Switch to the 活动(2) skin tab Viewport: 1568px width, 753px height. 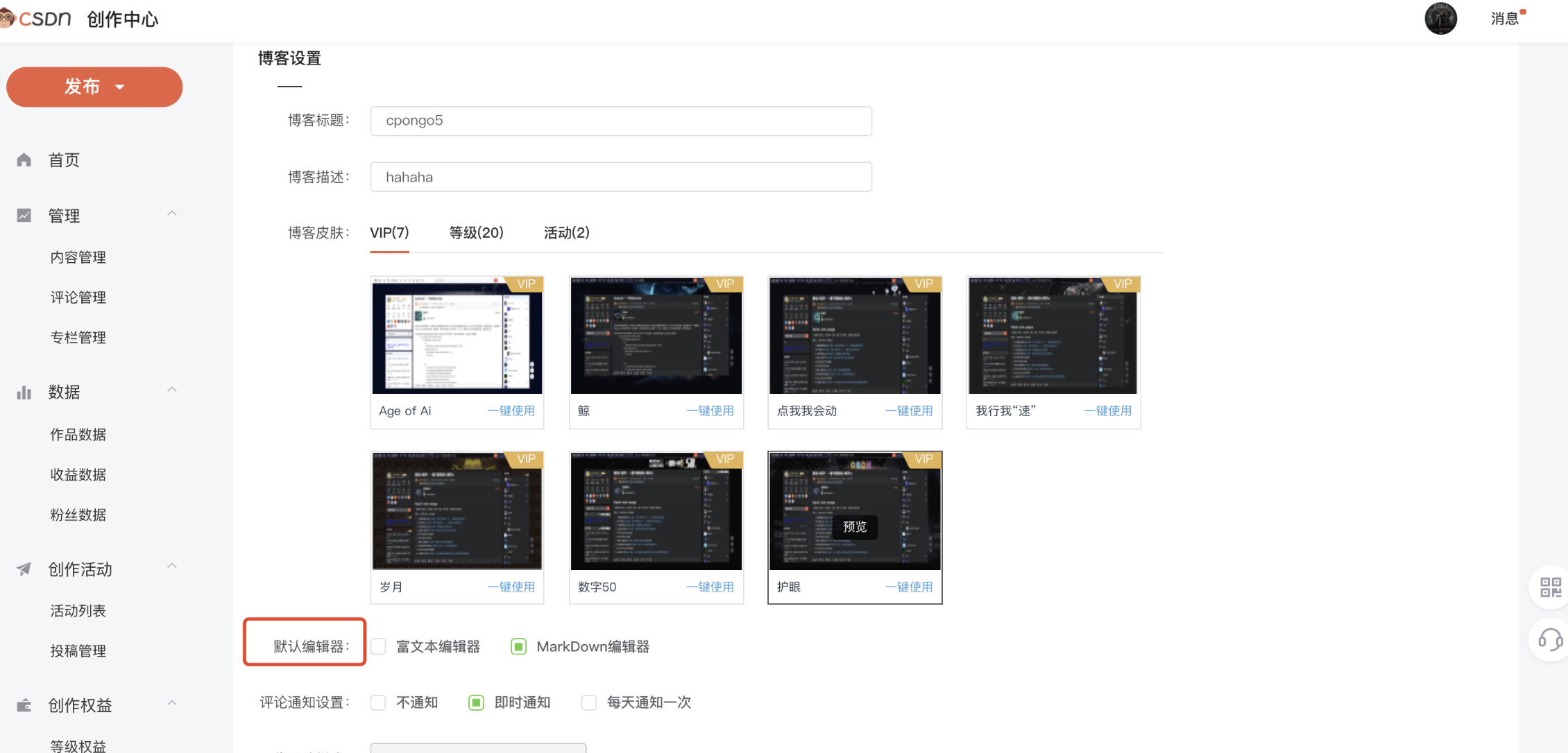[x=565, y=232]
